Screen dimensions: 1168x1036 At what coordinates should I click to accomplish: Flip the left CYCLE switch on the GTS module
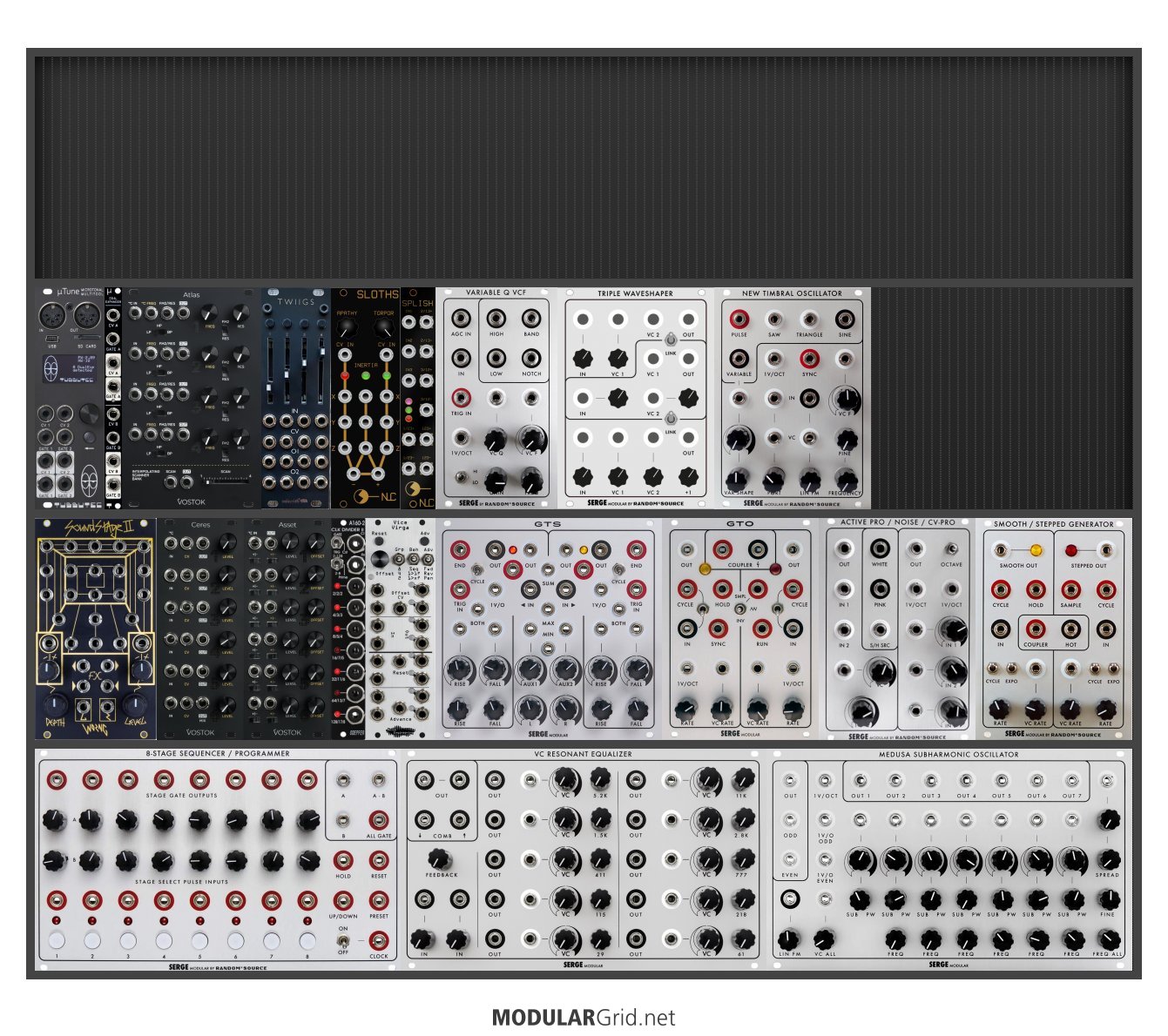coord(477,569)
